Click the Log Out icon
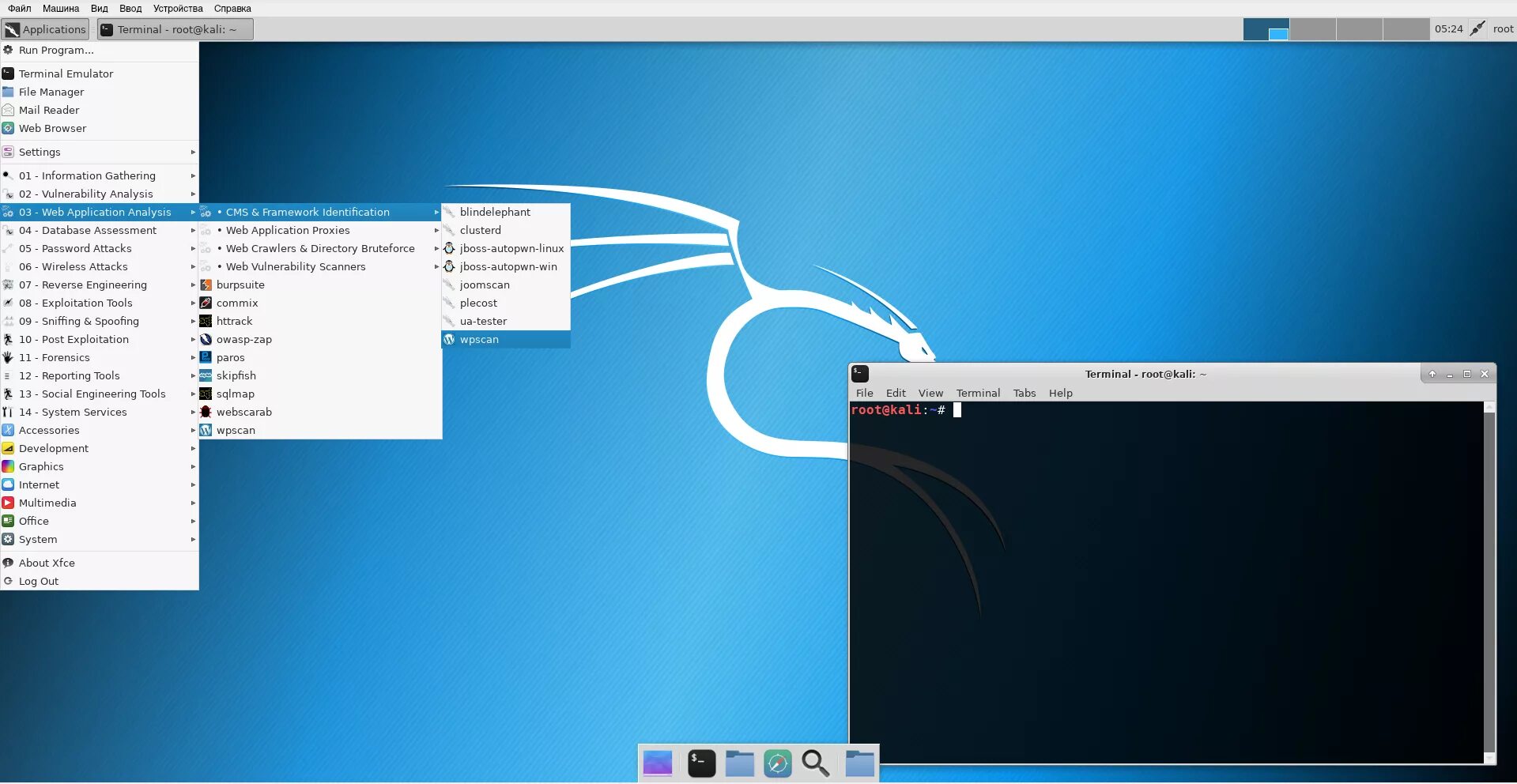Viewport: 1517px width, 784px height. pyautogui.click(x=8, y=581)
